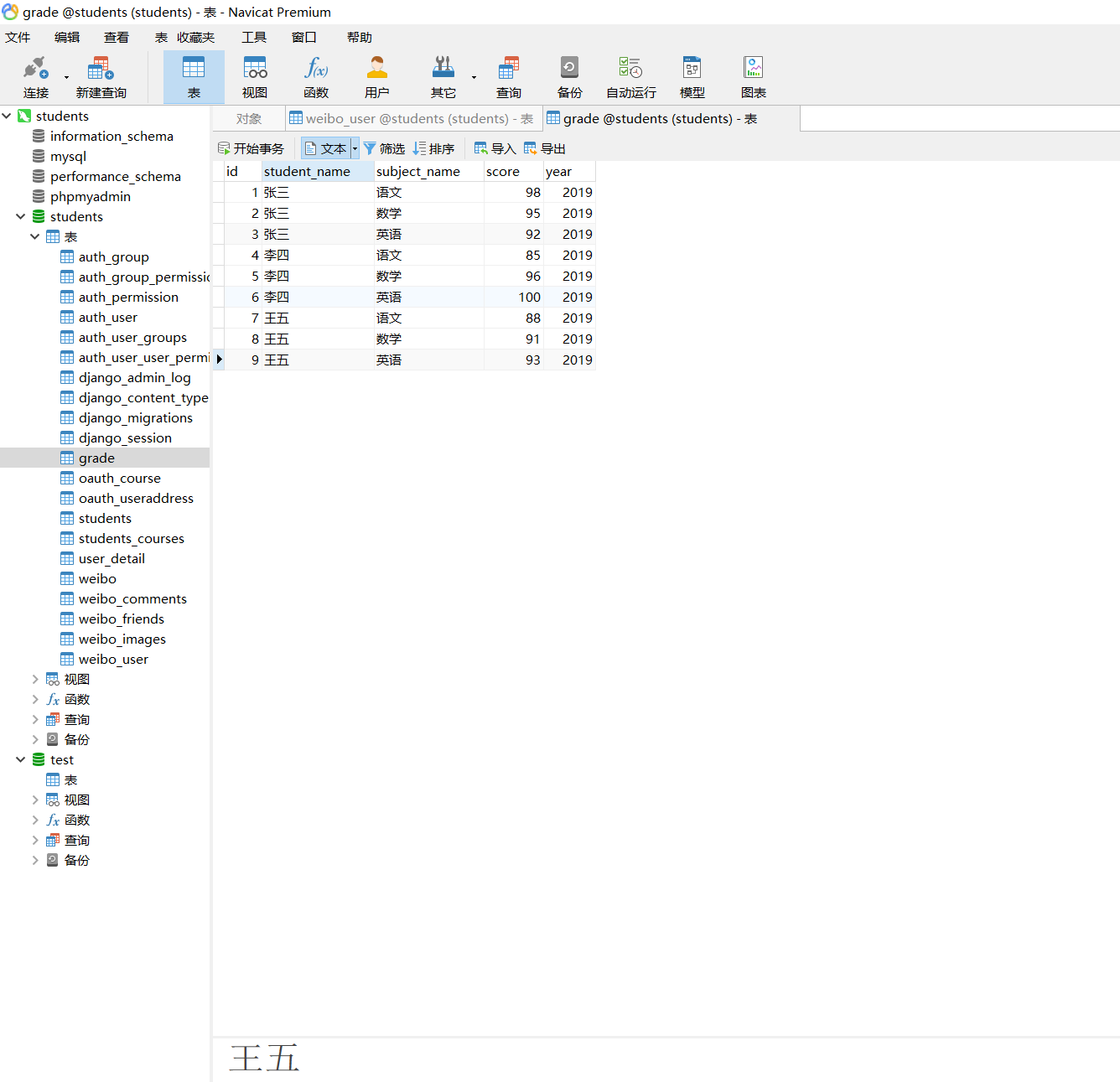Expand the 函数 node under students
The height and width of the screenshot is (1082, 1120).
(35, 699)
